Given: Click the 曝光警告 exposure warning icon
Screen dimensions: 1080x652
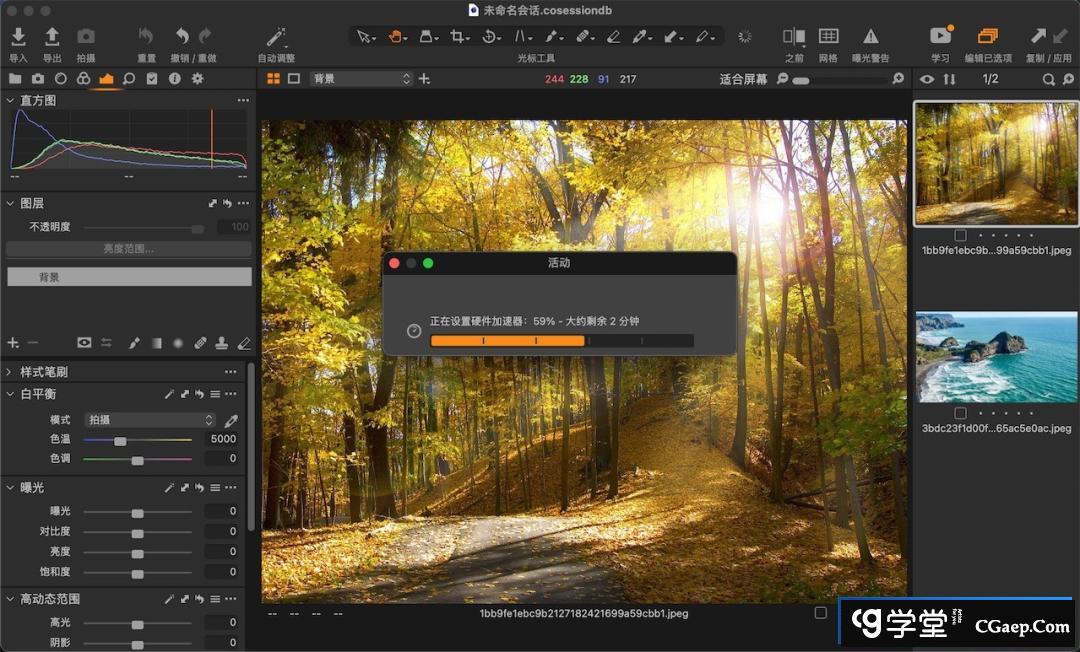Looking at the screenshot, I should [x=871, y=37].
